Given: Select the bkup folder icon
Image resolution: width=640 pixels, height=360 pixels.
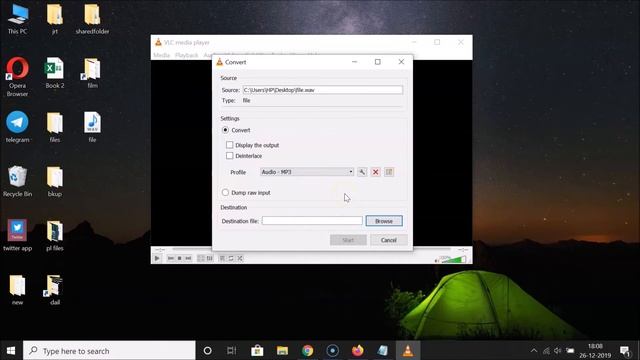Looking at the screenshot, I should click(x=55, y=182).
